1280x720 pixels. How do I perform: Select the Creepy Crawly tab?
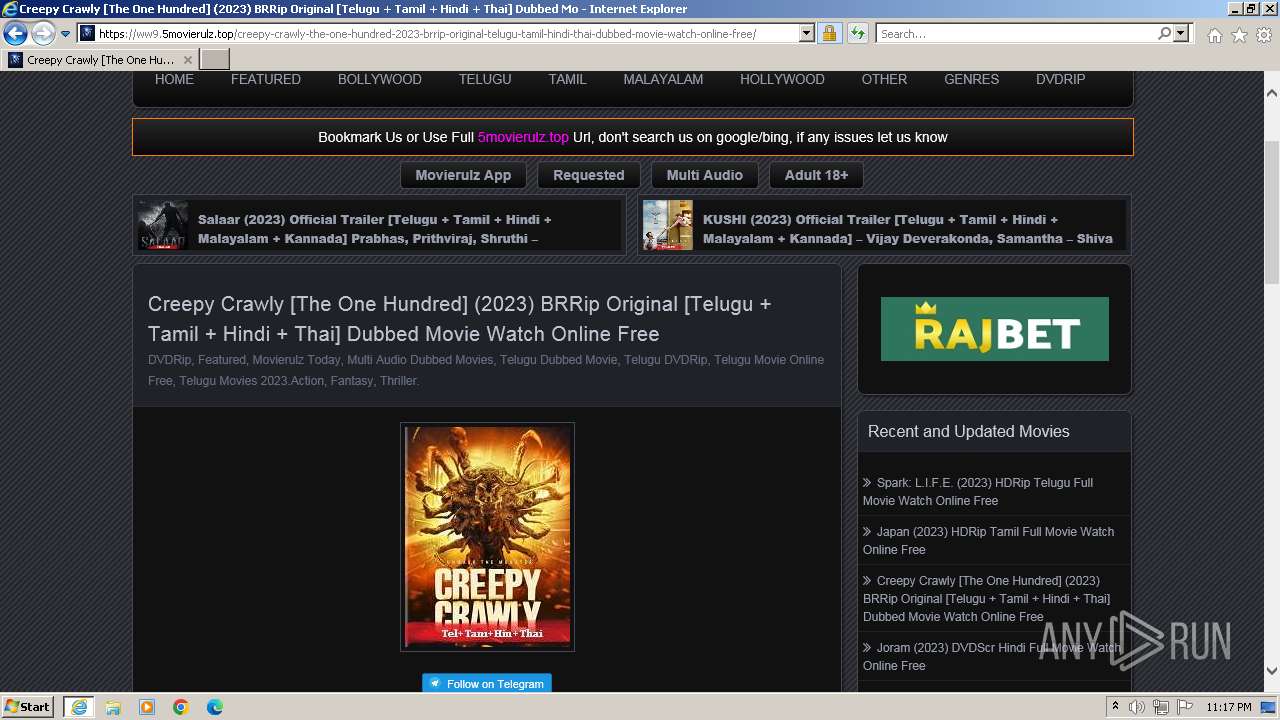[x=100, y=60]
